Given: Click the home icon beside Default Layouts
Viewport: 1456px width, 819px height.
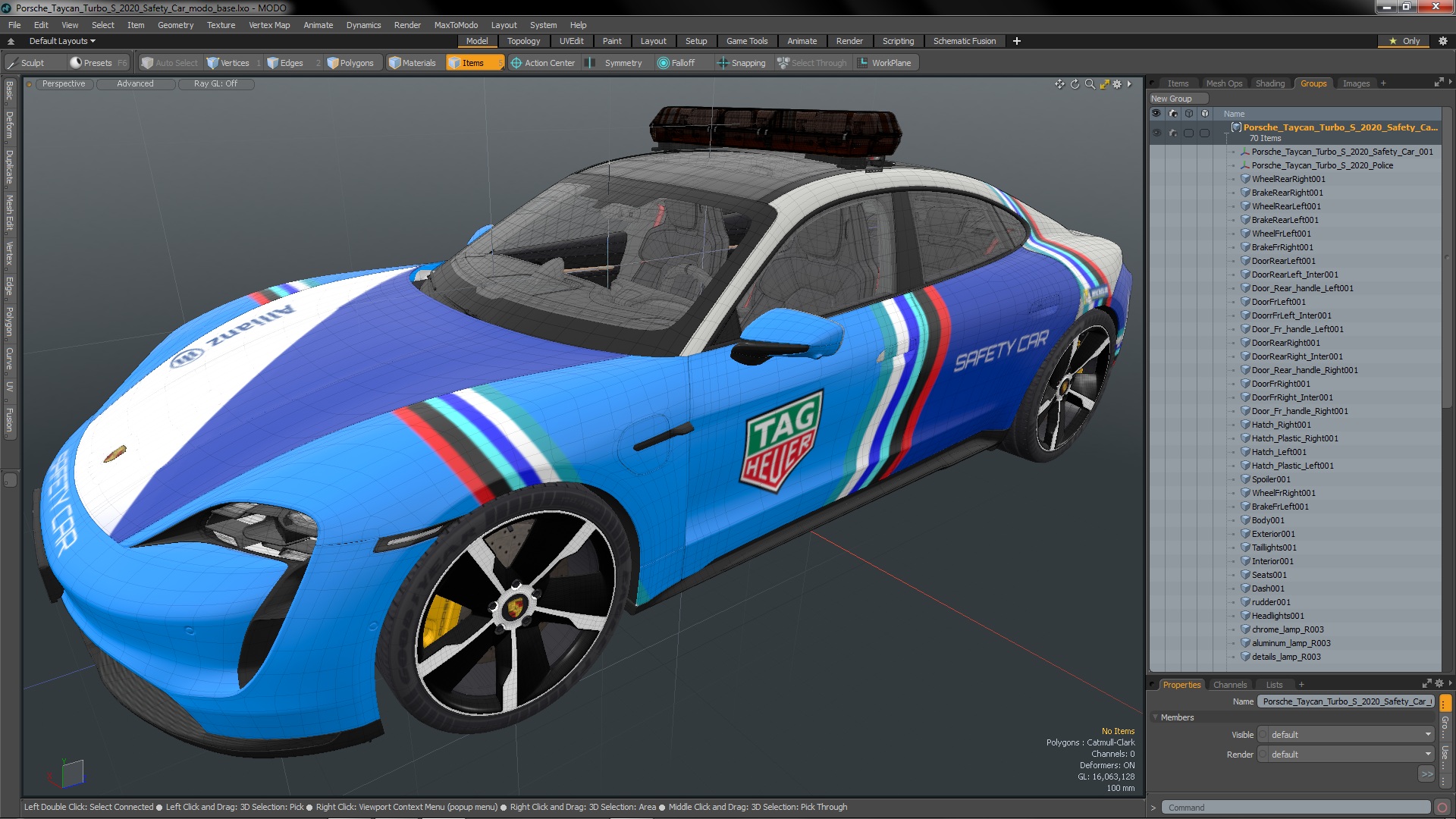Looking at the screenshot, I should pos(11,41).
